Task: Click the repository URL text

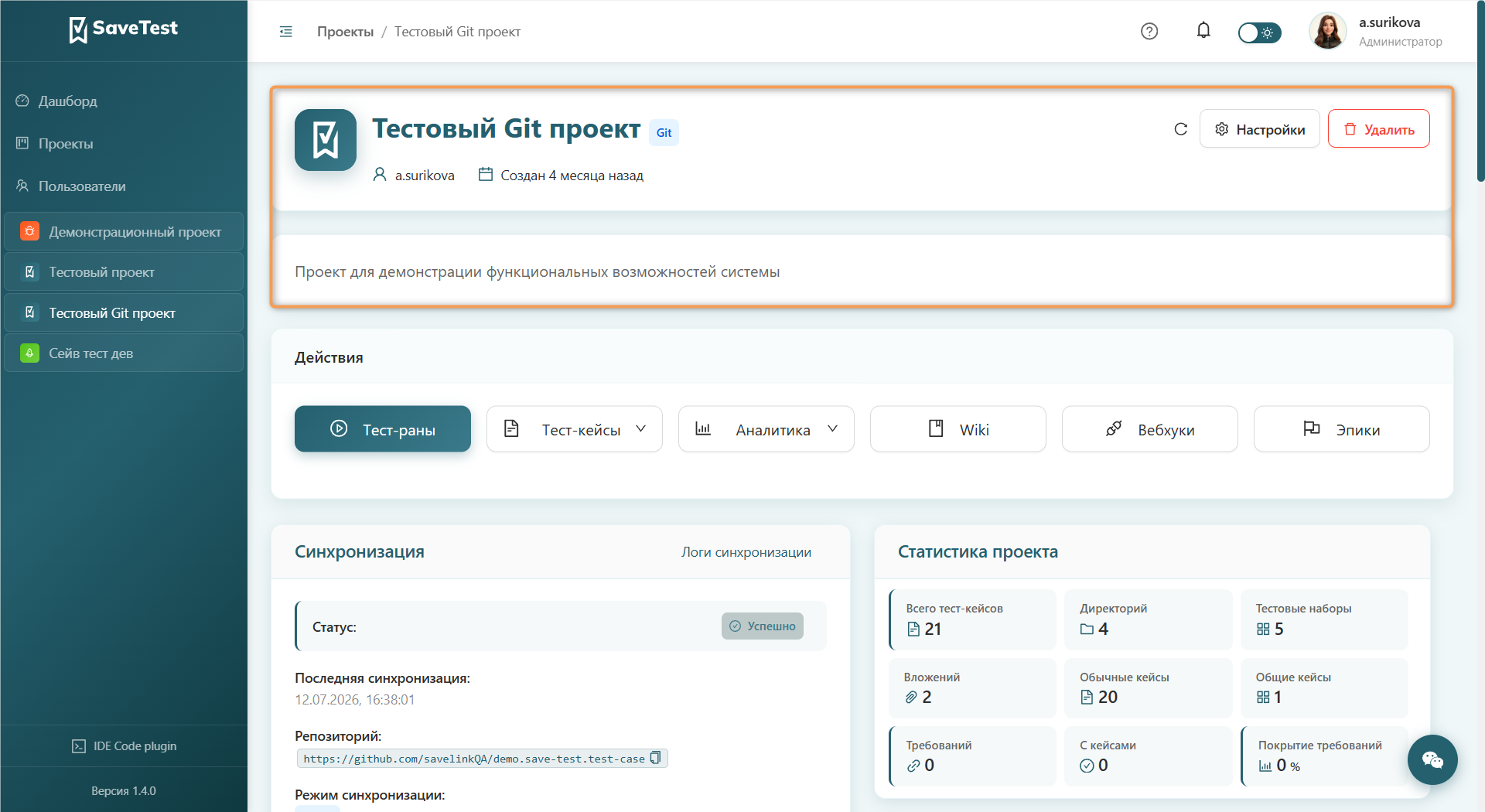Action: [x=473, y=759]
